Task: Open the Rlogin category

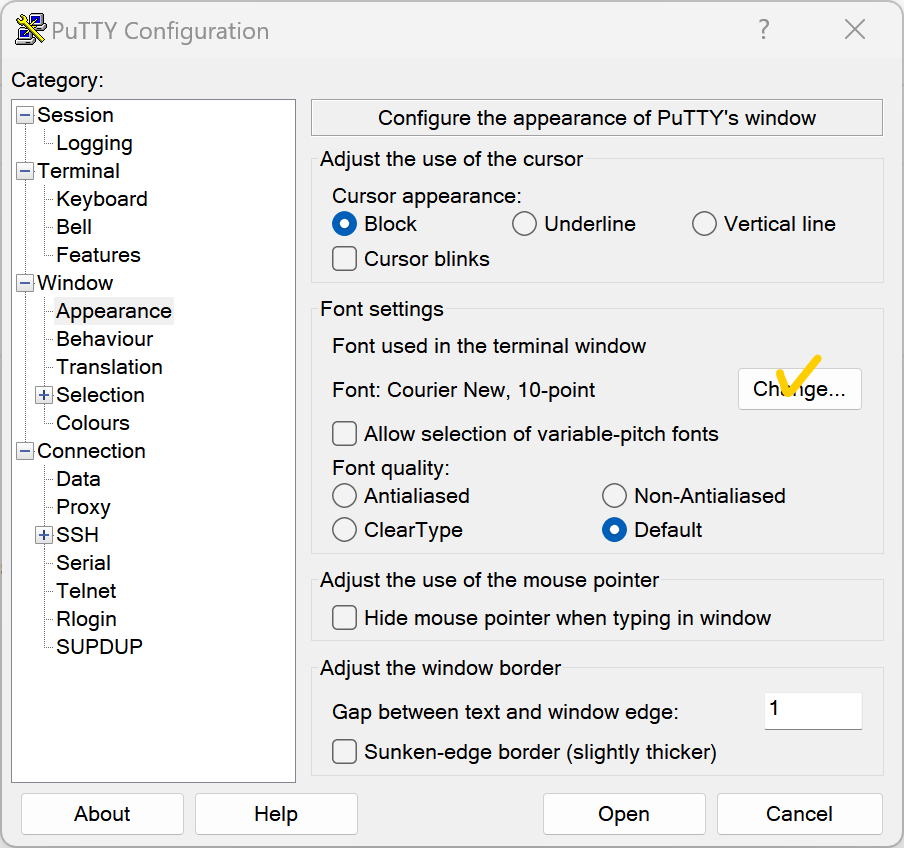Action: (x=86, y=619)
